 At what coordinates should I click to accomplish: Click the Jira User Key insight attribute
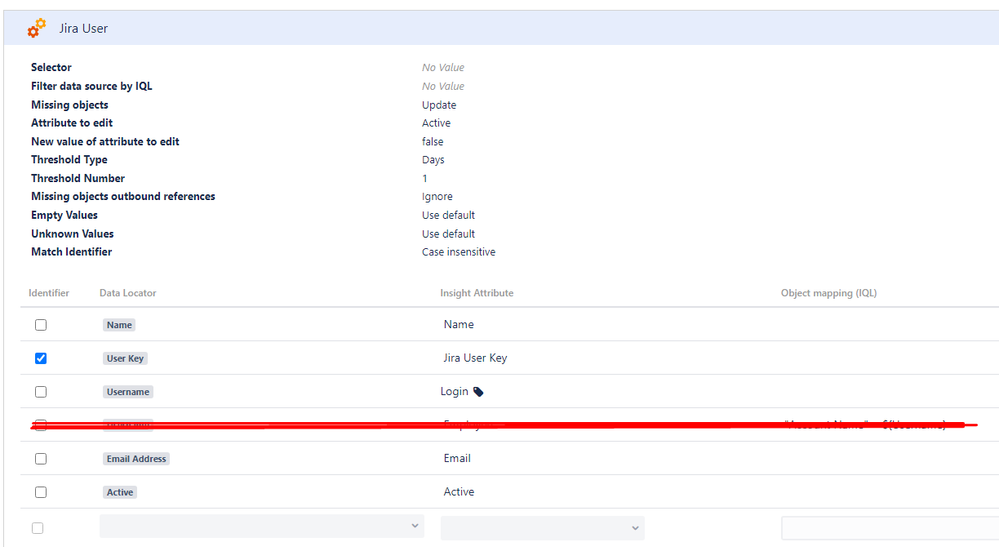point(475,358)
